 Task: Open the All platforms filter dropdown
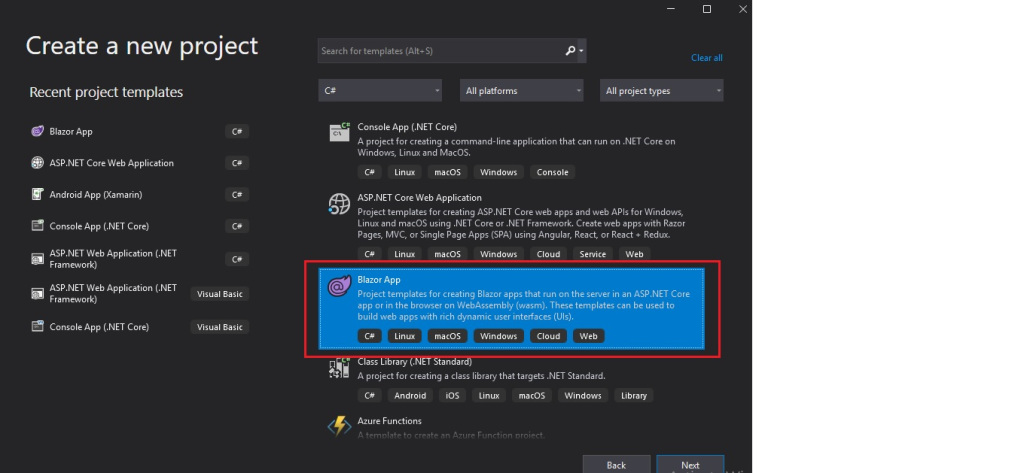coord(522,91)
